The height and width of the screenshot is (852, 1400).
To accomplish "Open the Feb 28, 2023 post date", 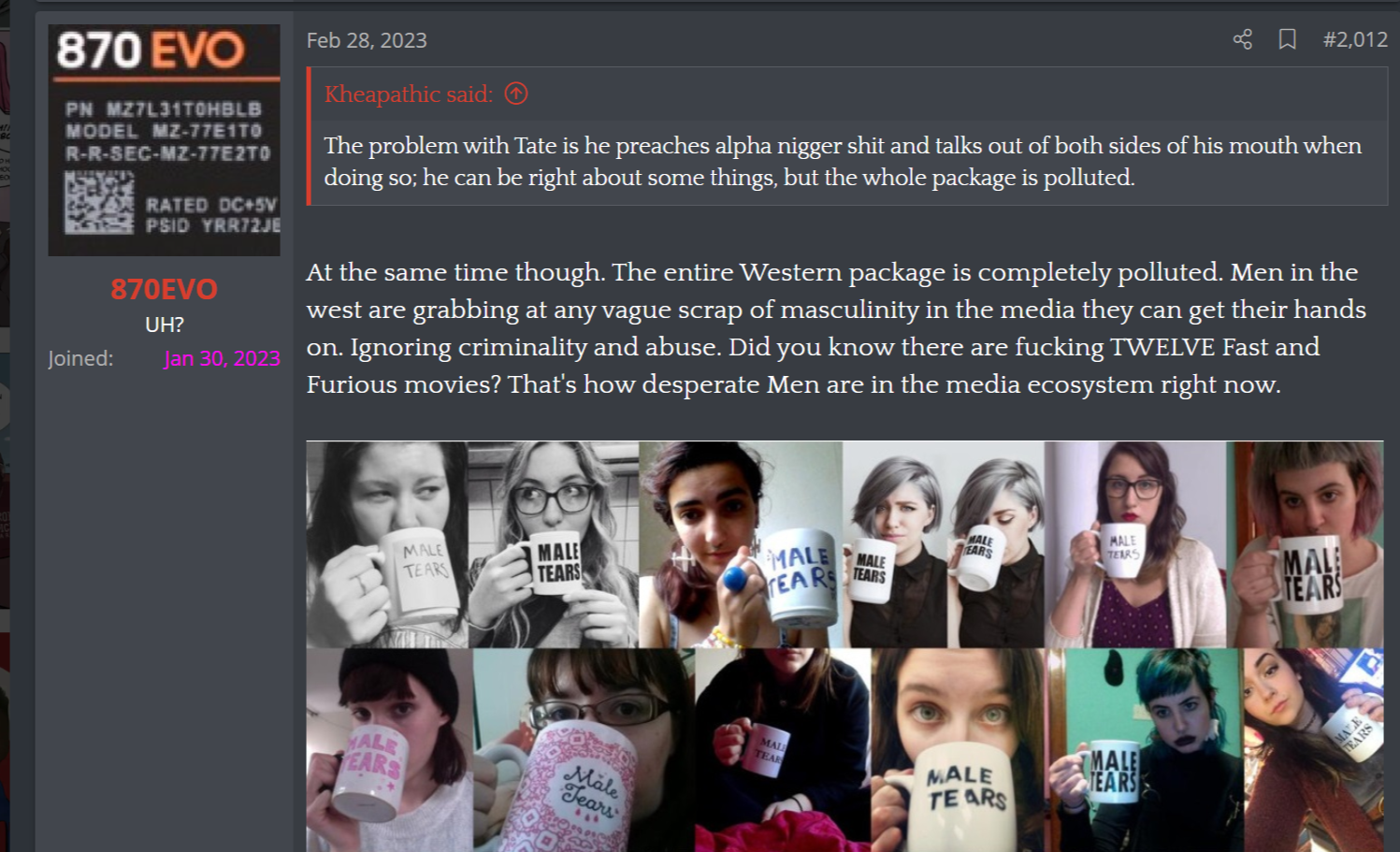I will (367, 40).
